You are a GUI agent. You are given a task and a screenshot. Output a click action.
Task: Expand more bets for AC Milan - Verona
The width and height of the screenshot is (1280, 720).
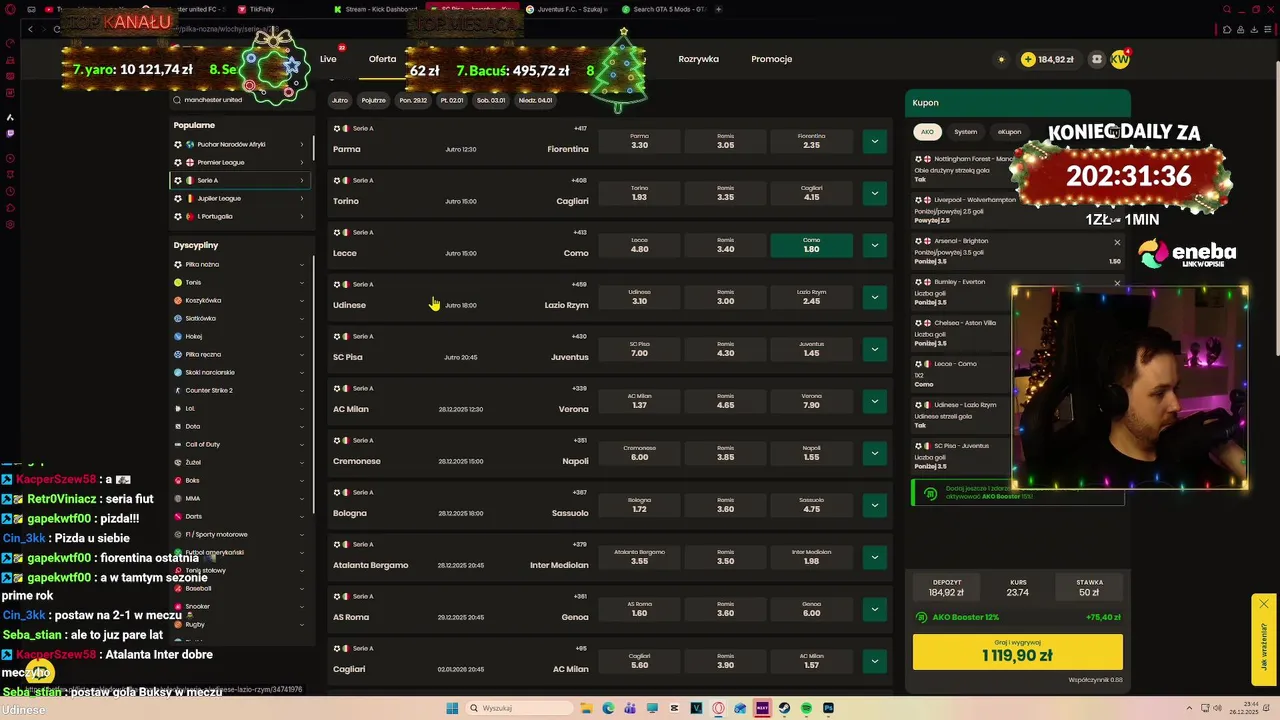click(874, 401)
